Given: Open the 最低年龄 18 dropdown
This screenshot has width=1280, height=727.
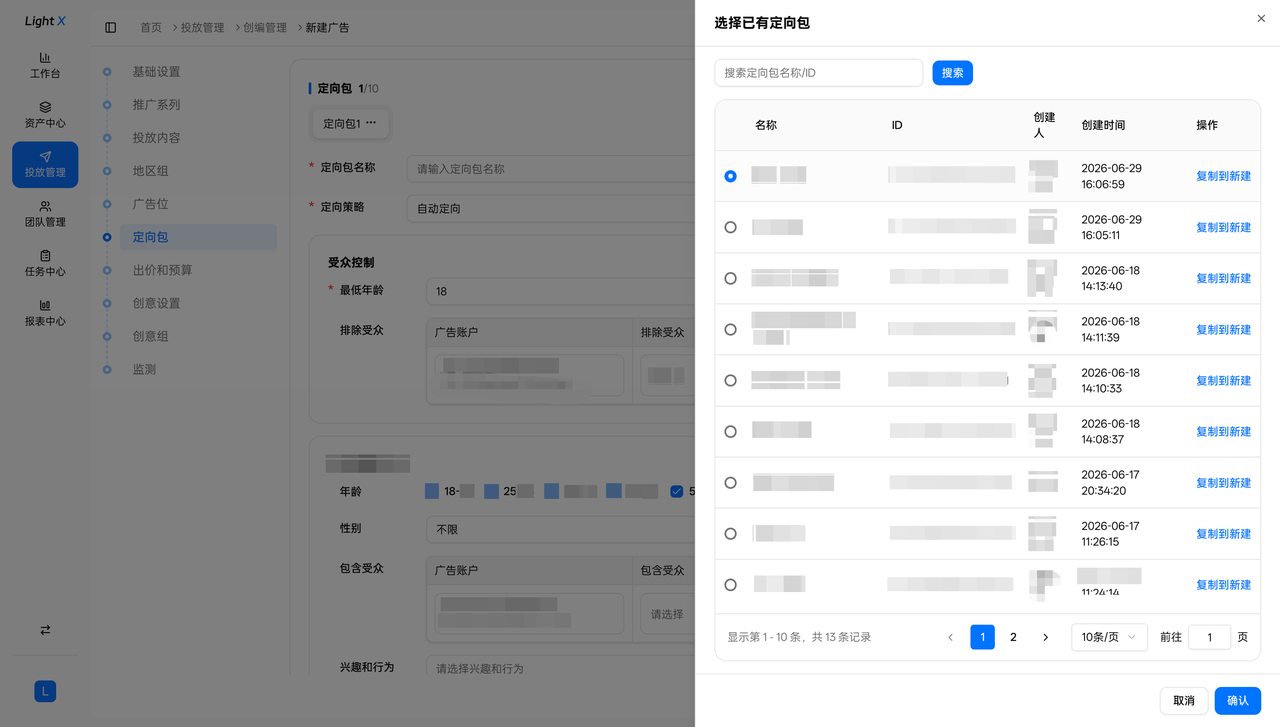Looking at the screenshot, I should coord(560,291).
